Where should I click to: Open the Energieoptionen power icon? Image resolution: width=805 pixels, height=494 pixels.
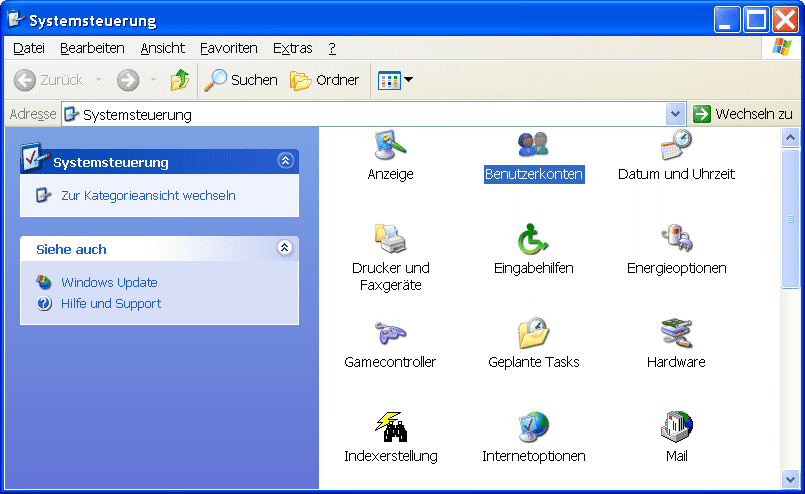[676, 238]
